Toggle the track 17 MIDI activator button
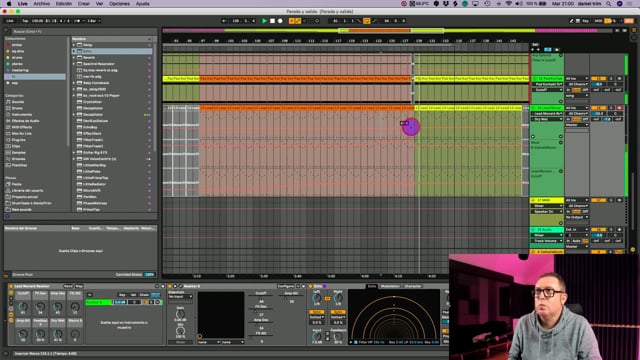This screenshot has height=360, width=640. 598,200
